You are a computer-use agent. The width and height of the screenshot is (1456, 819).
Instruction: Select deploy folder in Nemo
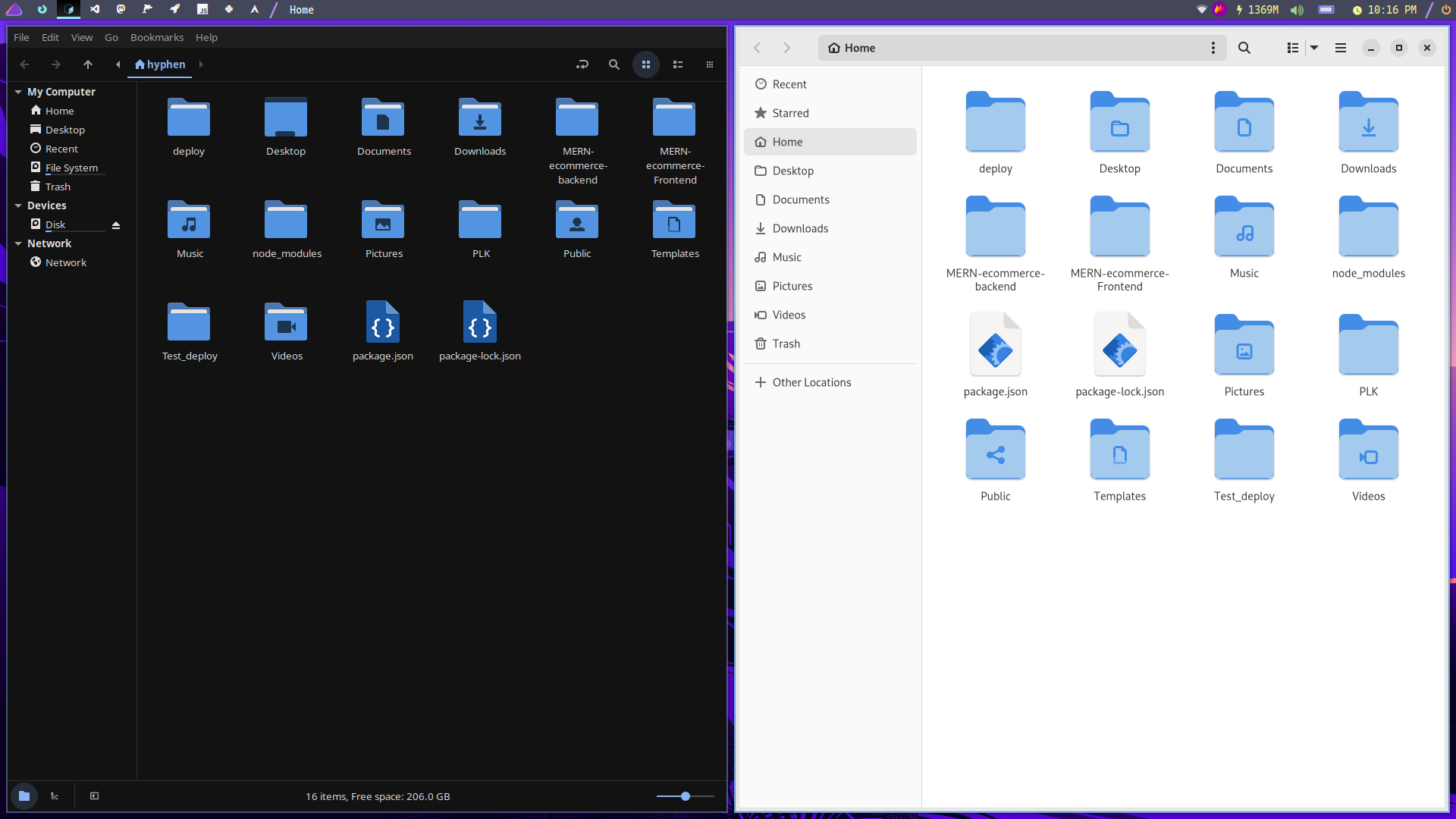189,127
